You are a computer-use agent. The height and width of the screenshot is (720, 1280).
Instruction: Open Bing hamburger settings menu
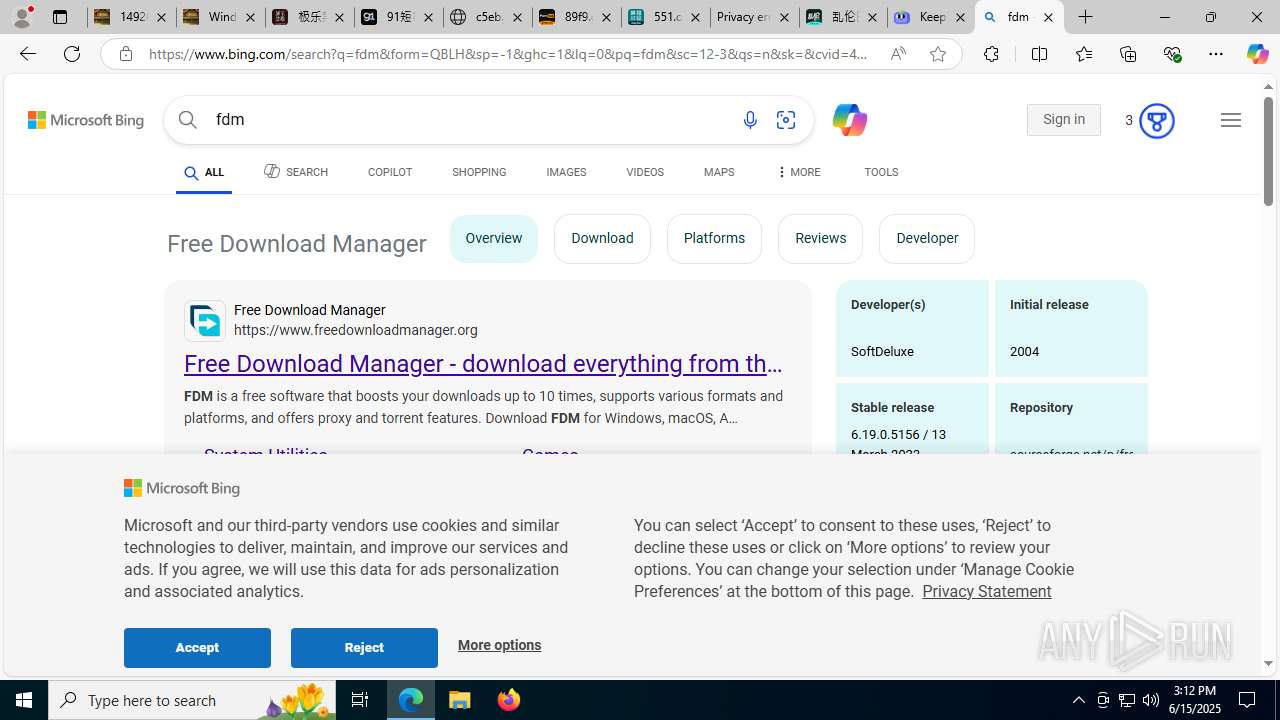click(1231, 120)
